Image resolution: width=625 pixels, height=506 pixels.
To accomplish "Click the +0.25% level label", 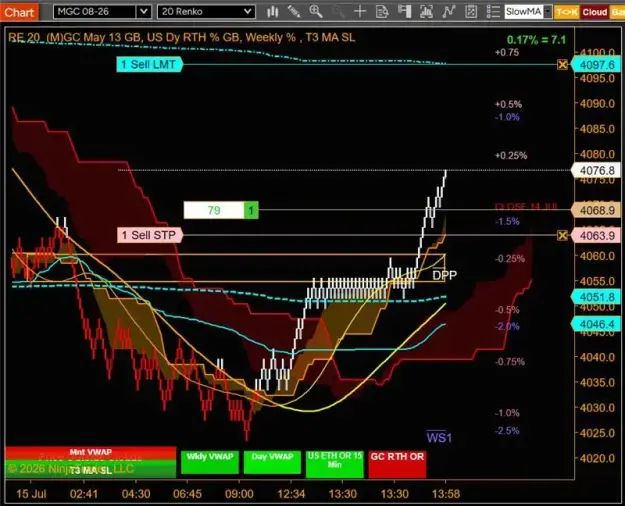I will tap(511, 156).
